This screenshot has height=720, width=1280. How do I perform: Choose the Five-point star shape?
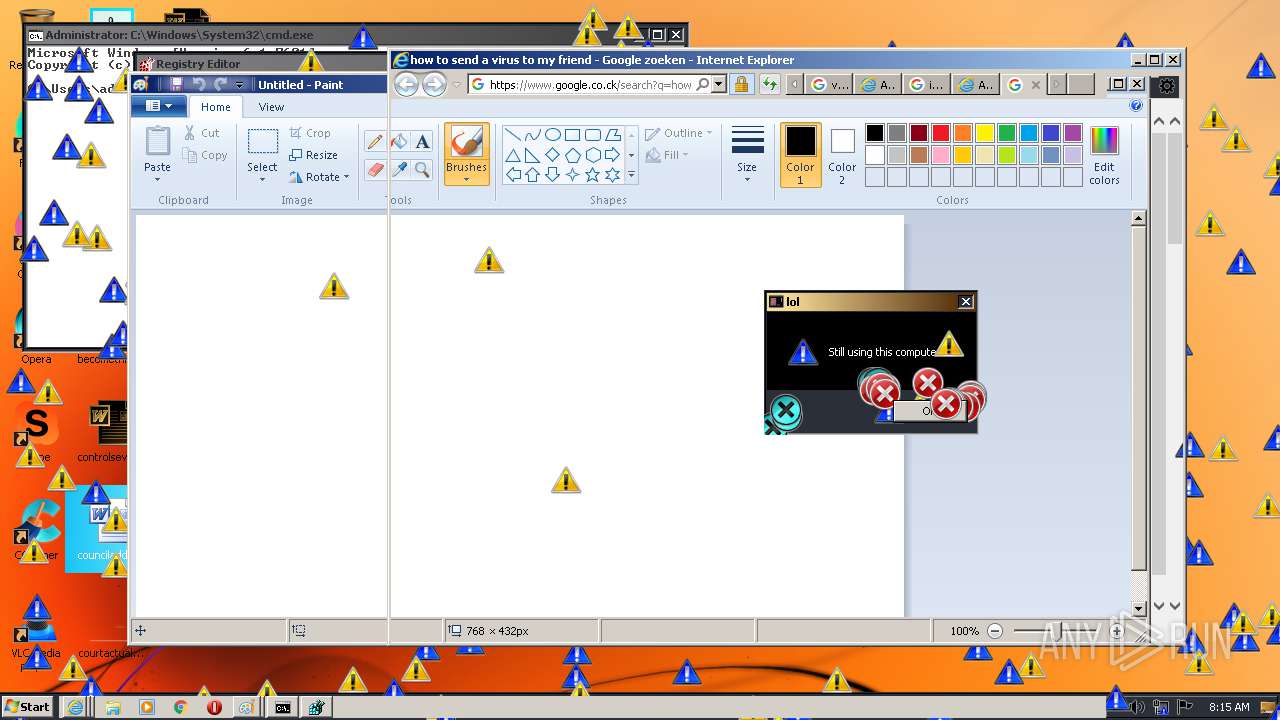point(592,175)
